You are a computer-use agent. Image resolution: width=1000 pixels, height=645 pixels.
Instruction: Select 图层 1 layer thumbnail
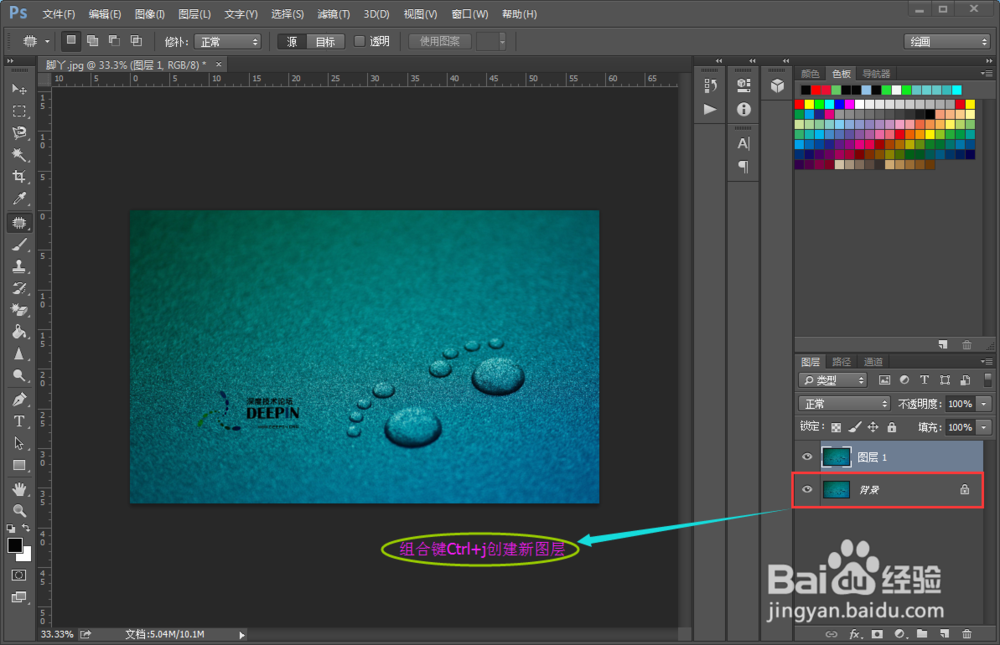836,457
